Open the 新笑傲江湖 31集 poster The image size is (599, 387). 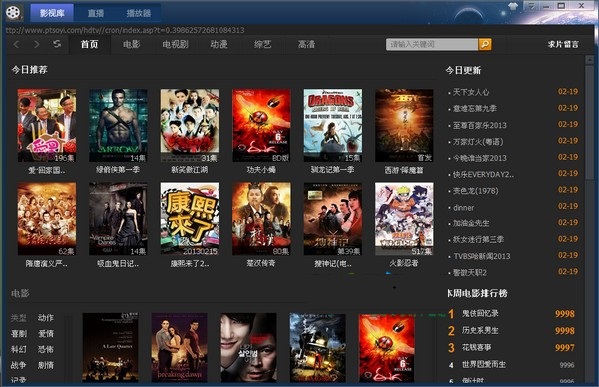coord(190,126)
